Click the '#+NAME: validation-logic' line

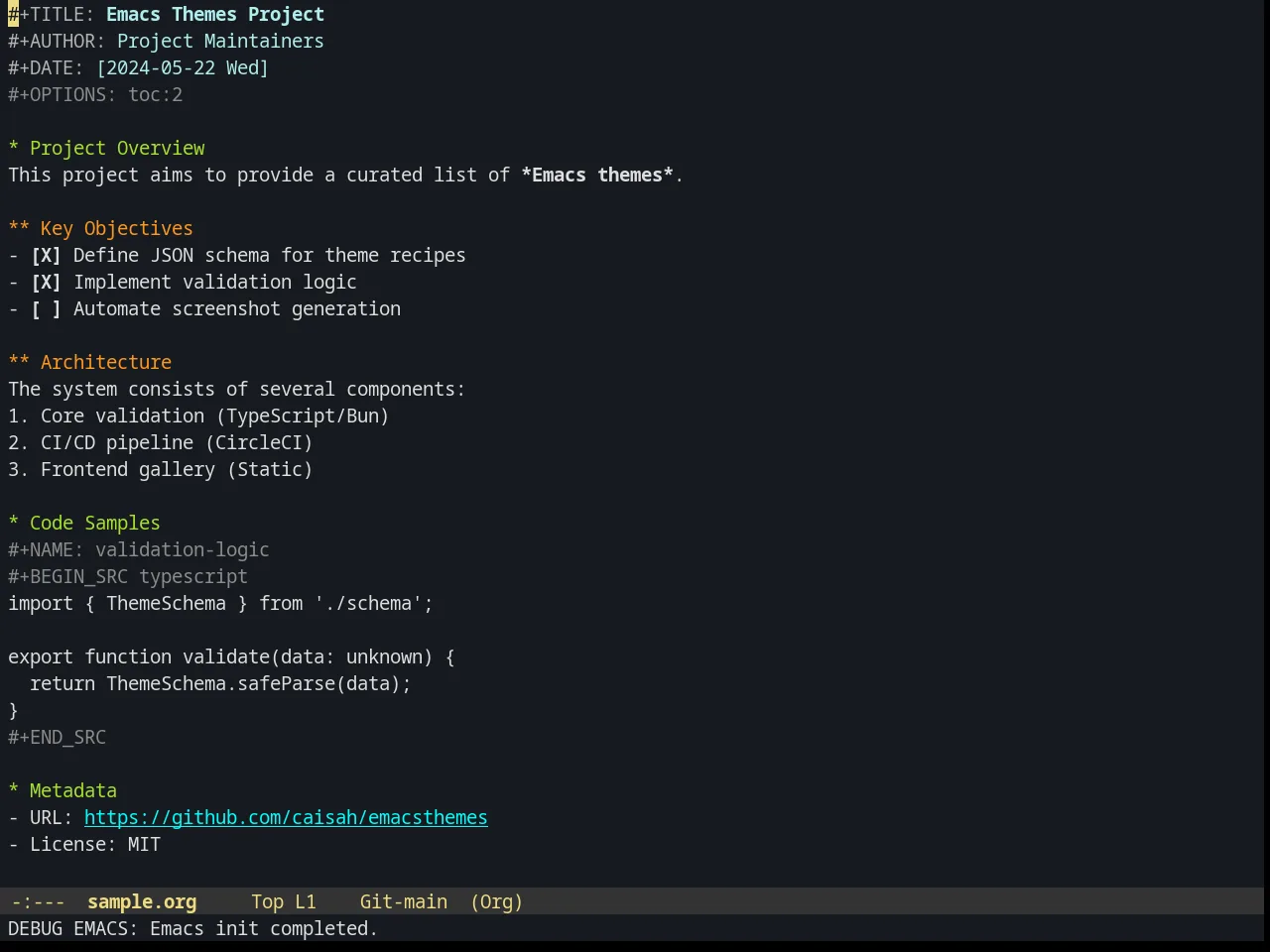pos(139,550)
